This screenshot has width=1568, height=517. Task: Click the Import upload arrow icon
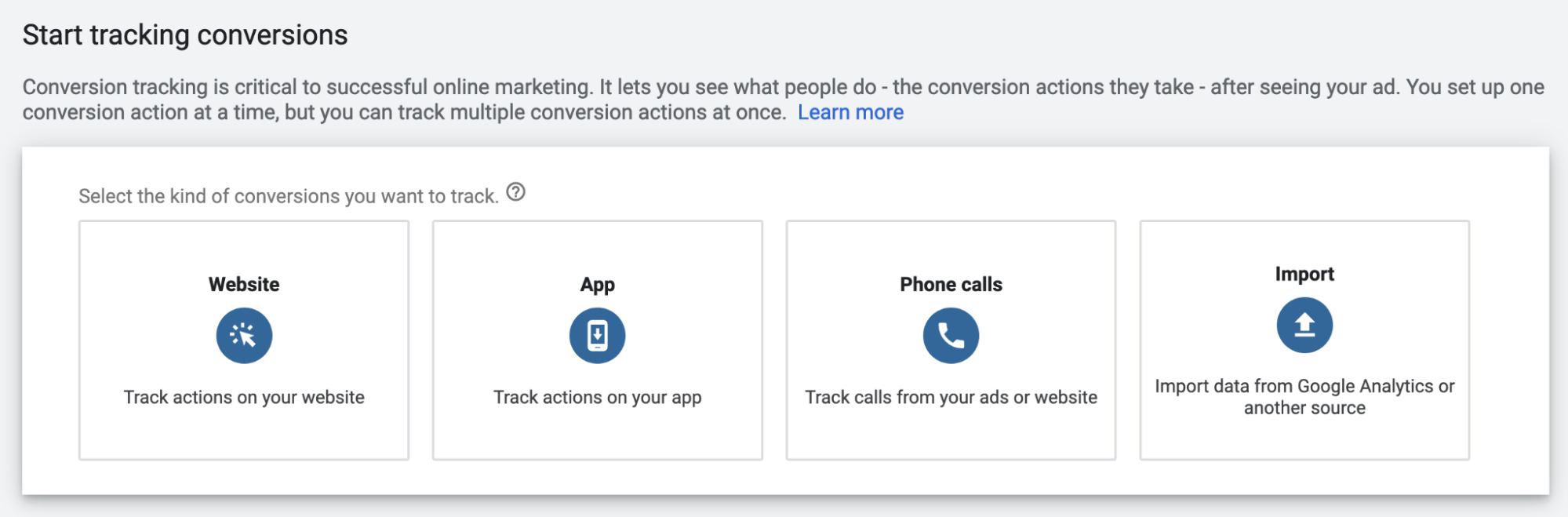1304,325
